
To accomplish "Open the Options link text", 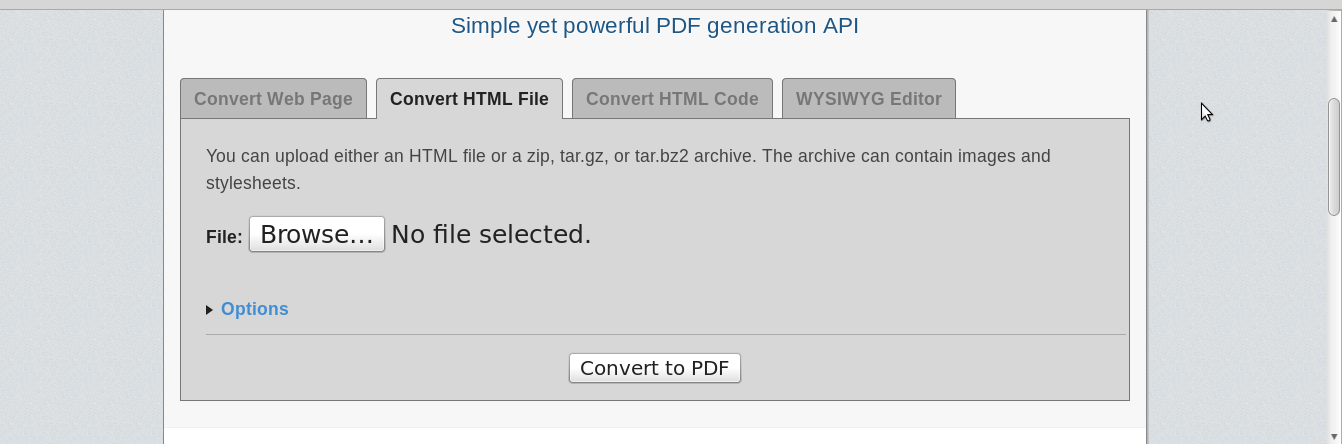I will (255, 309).
